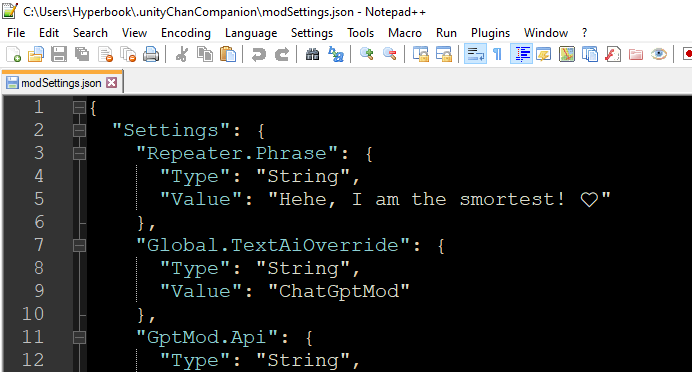
Task: Toggle Monitoring eye icon
Action: pyautogui.click(x=658, y=54)
